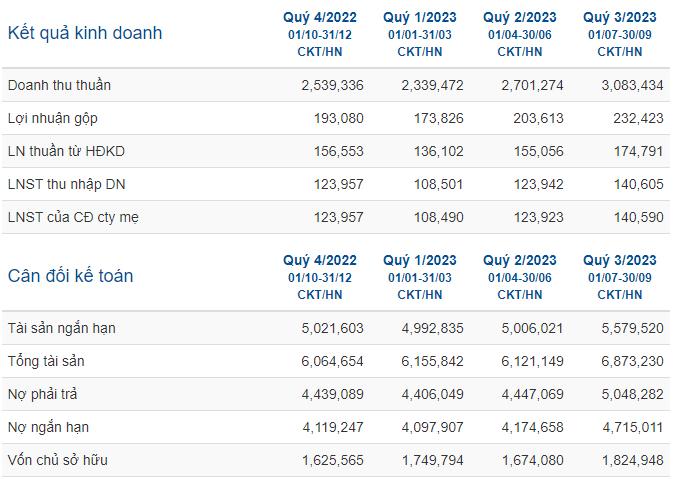Click gross profit value 232,423
The image size is (673, 478).
639,118
